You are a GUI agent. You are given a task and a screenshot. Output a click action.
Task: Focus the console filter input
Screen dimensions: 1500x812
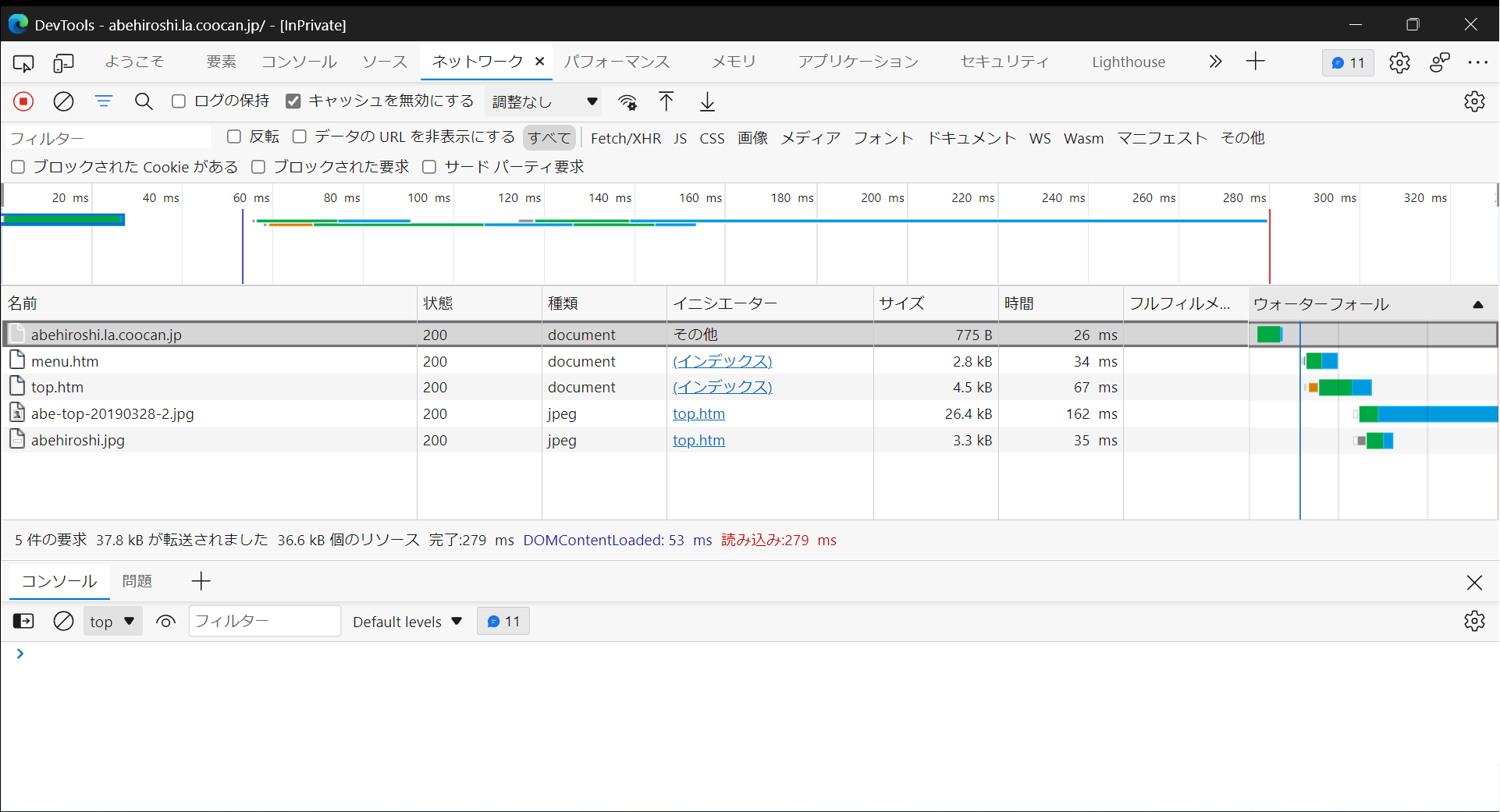[x=265, y=621]
